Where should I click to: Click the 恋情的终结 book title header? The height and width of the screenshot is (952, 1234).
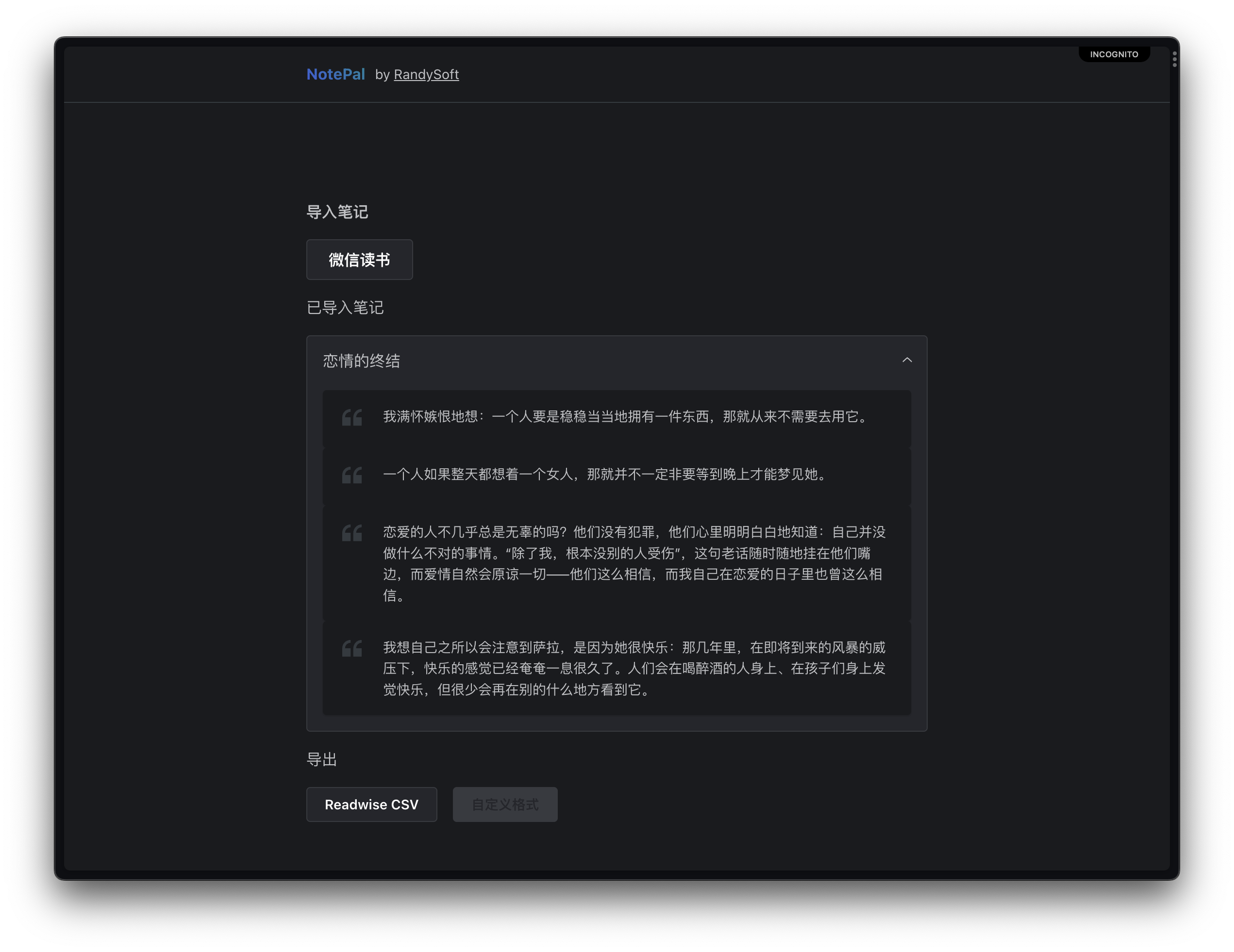362,361
